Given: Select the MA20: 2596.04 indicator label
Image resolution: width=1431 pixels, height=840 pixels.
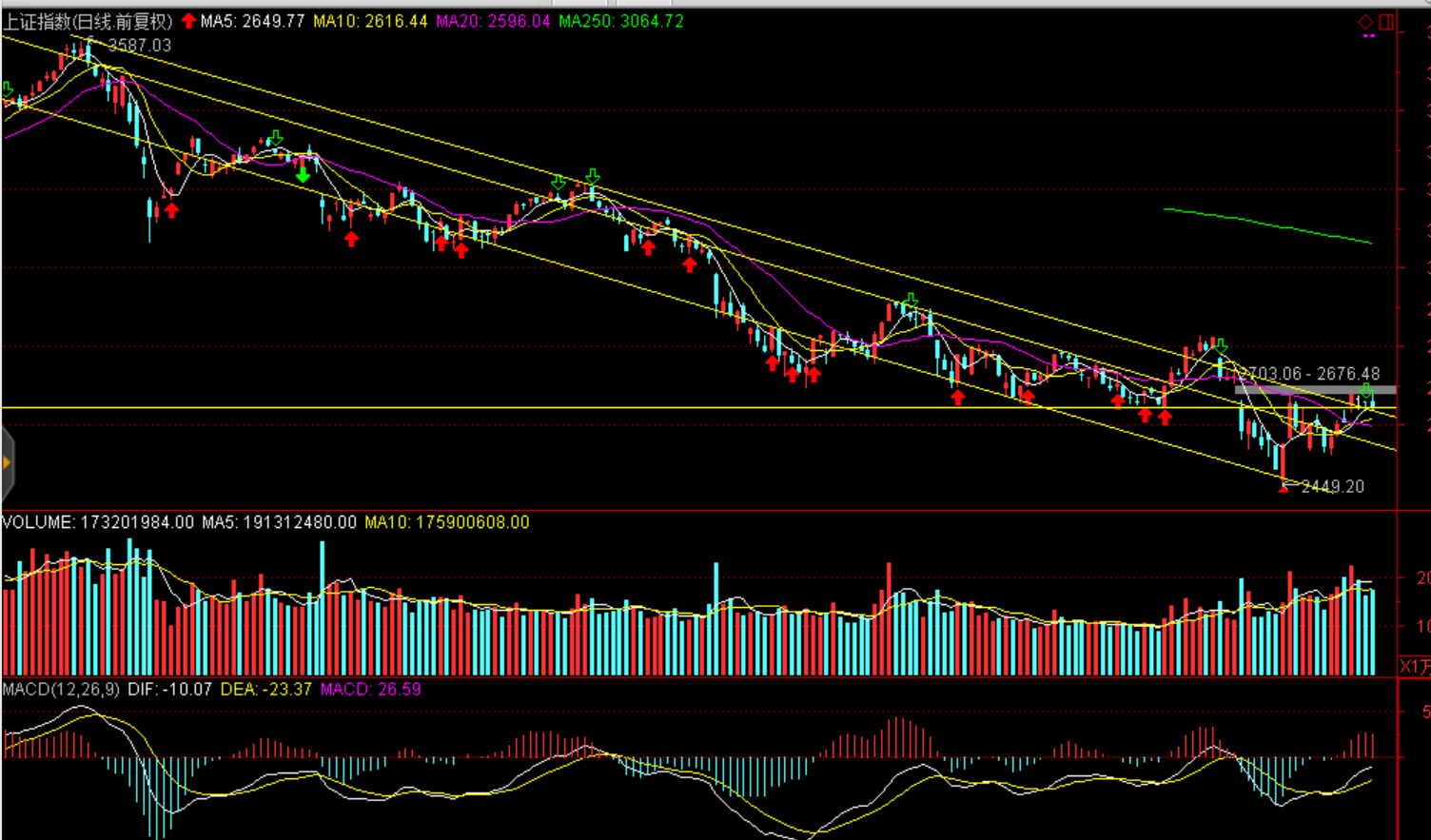Looking at the screenshot, I should point(493,21).
